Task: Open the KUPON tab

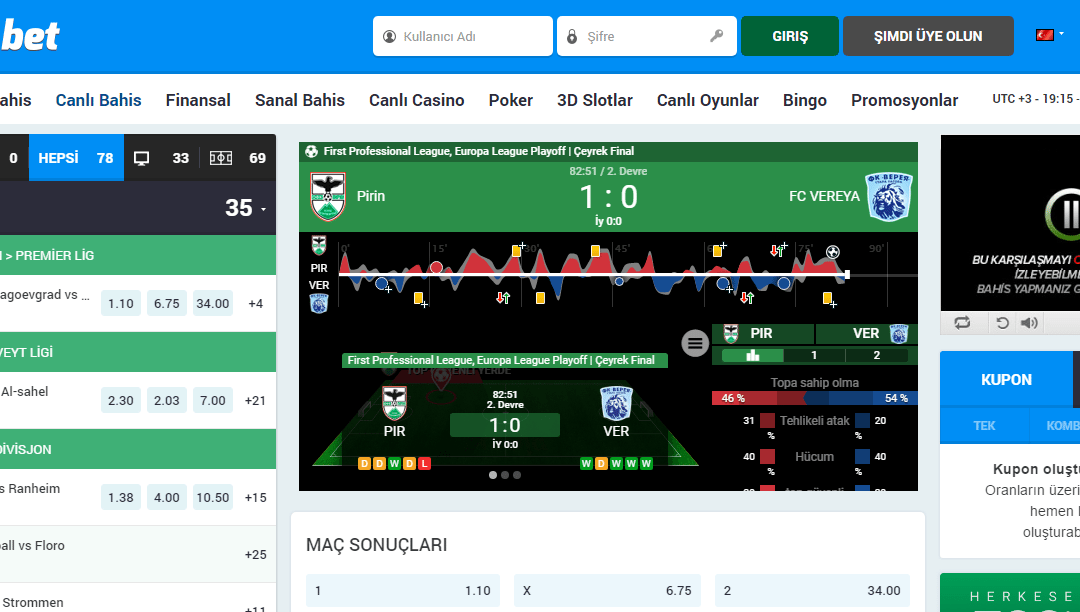Action: [x=1006, y=379]
